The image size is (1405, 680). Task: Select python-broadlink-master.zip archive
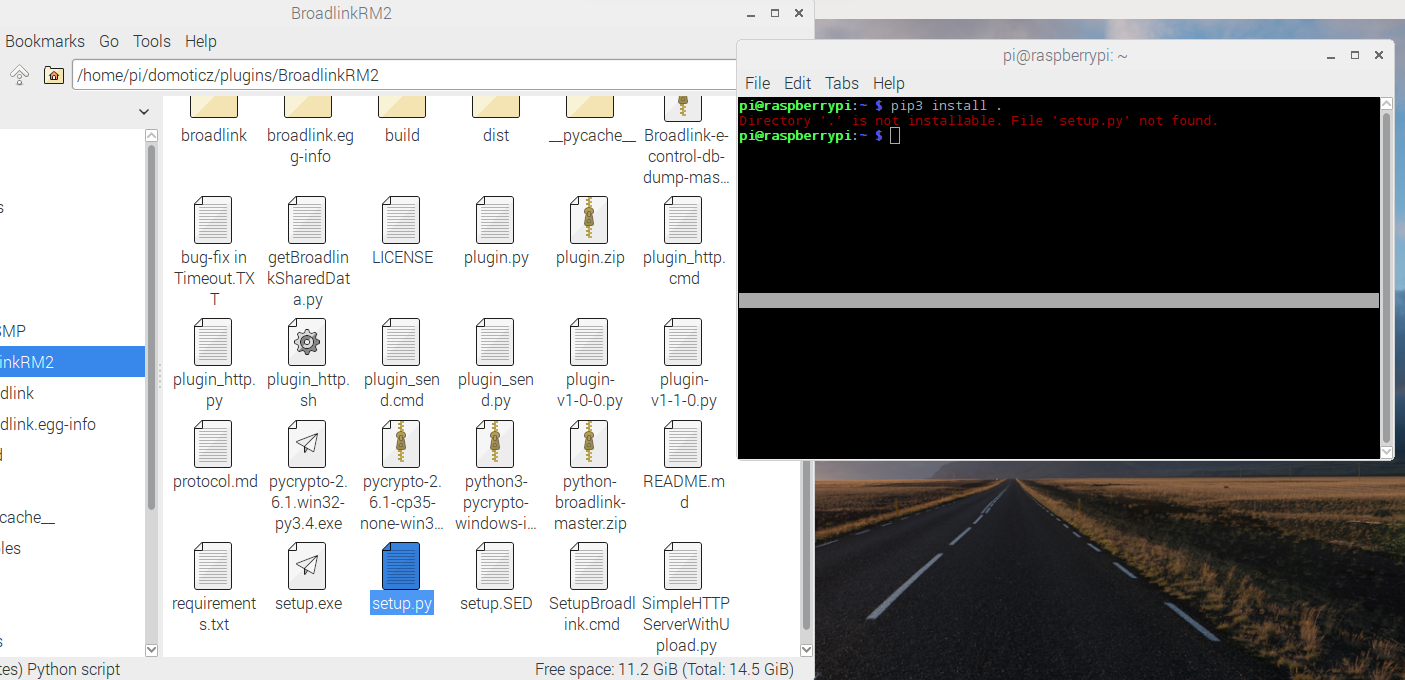pyautogui.click(x=590, y=476)
